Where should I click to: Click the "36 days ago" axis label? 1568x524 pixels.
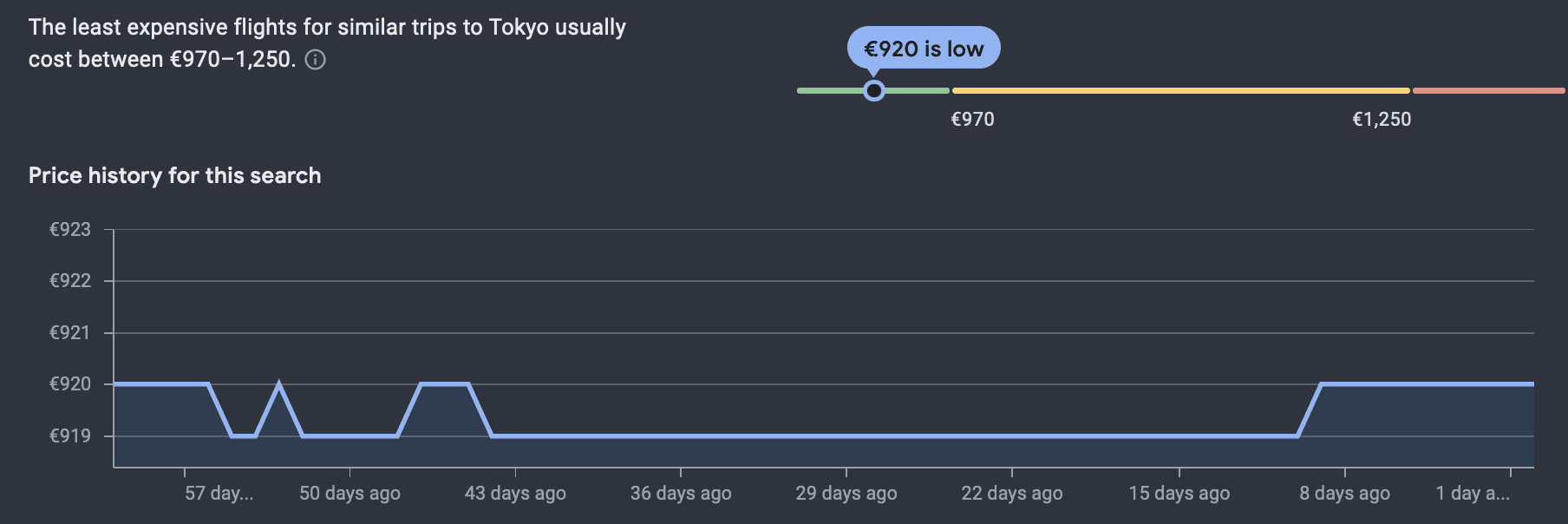pyautogui.click(x=681, y=494)
